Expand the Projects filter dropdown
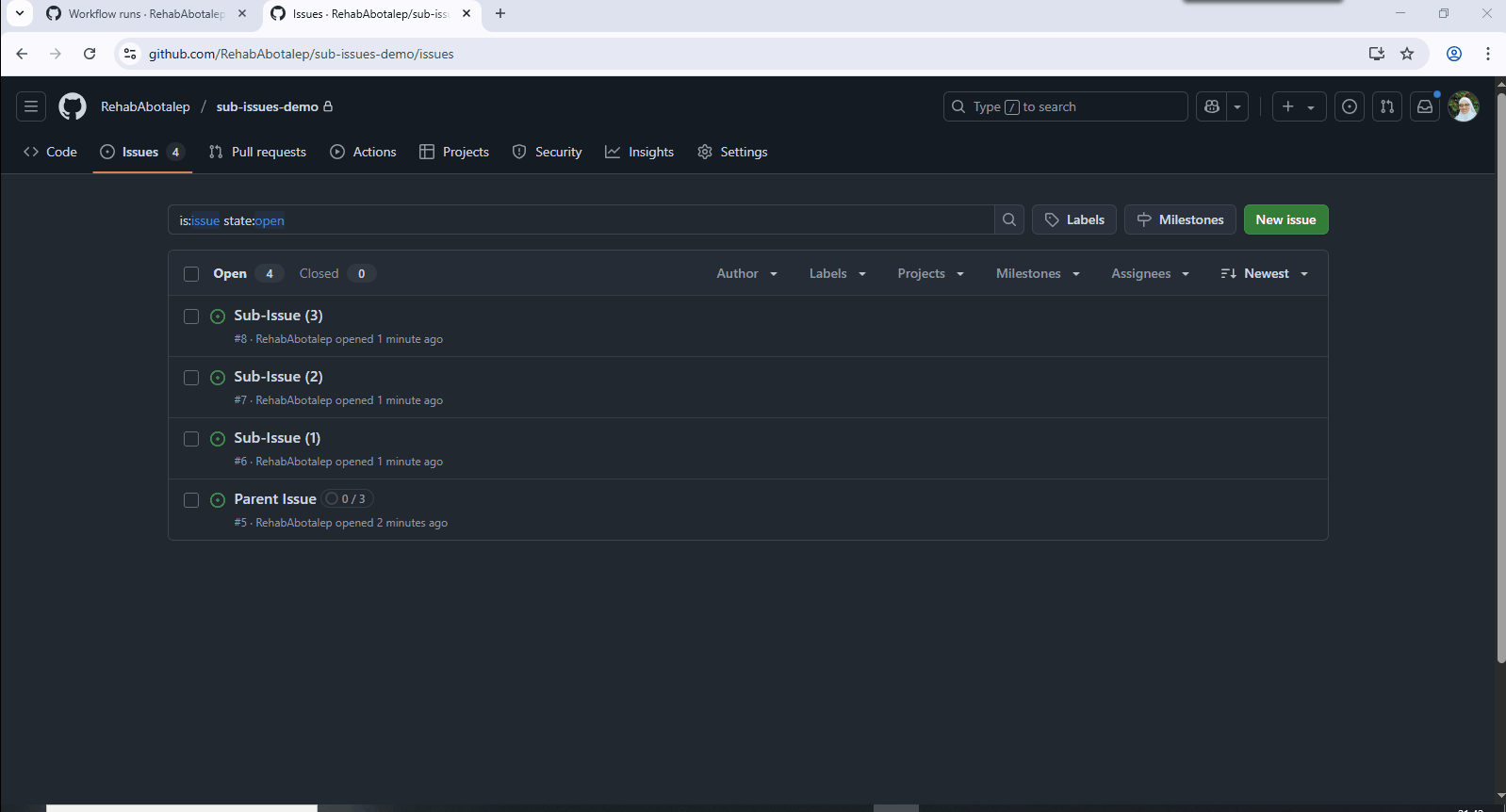1506x812 pixels. point(931,273)
